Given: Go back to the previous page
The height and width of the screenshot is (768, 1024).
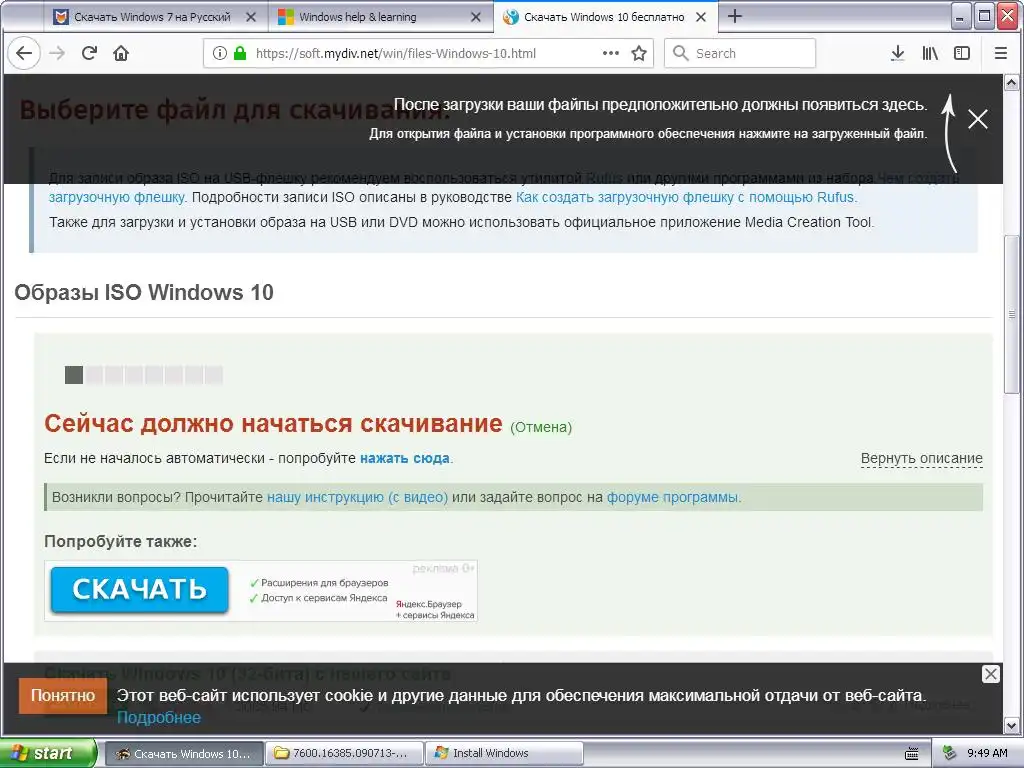Looking at the screenshot, I should click(x=24, y=54).
